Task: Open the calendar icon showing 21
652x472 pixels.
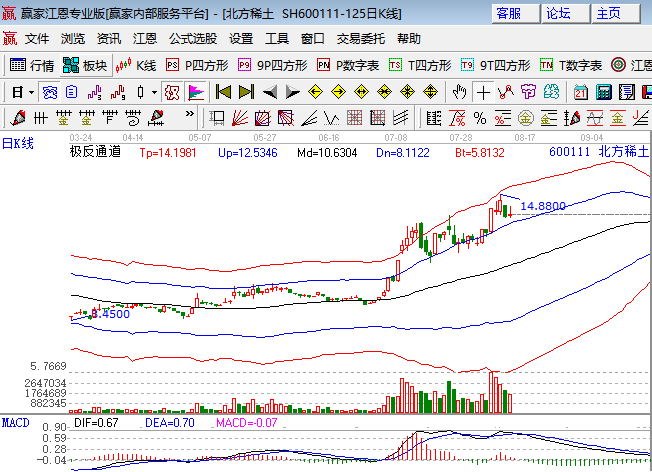Action: (580, 92)
